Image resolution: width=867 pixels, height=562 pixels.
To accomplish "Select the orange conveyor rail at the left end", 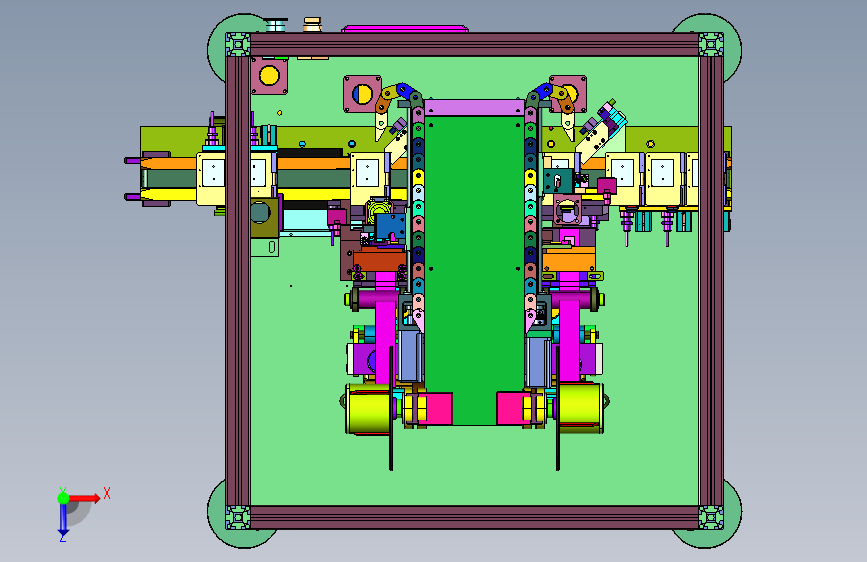I will (169, 164).
